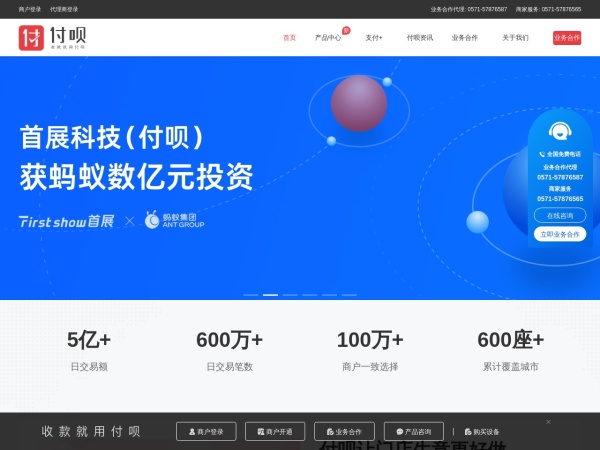Click the 获蚂蚁数亿元投资 banner line
Image resolution: width=600 pixels, height=450 pixels.
pyautogui.click(x=137, y=176)
